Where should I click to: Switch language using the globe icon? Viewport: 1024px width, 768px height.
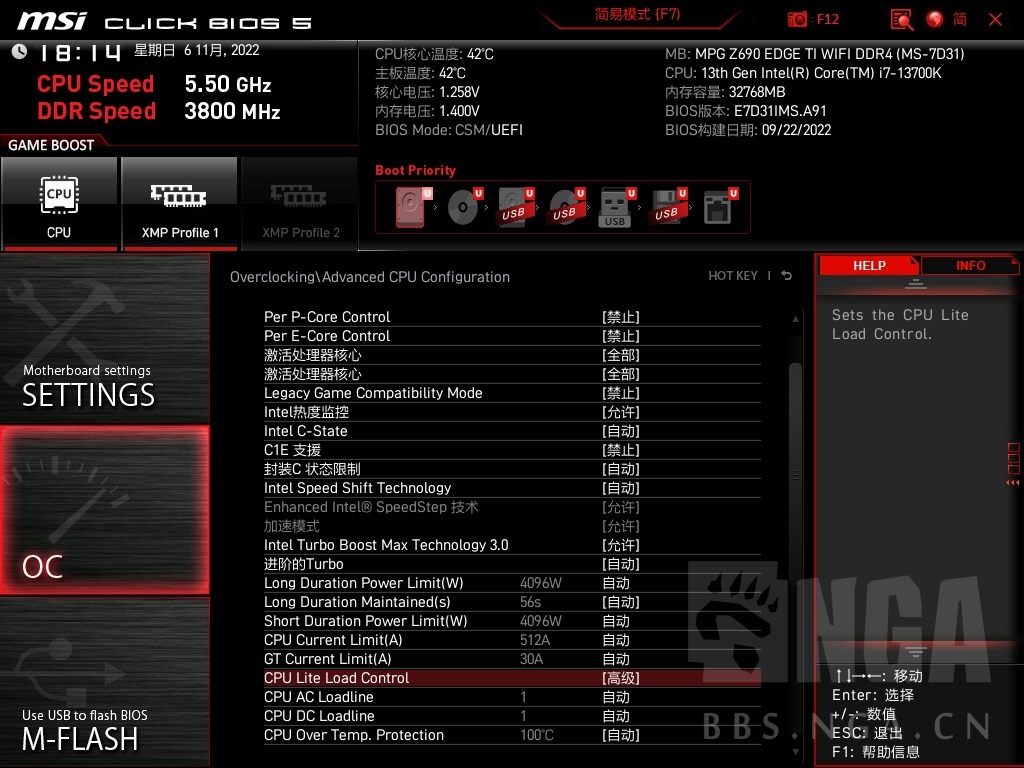pyautogui.click(x=935, y=20)
